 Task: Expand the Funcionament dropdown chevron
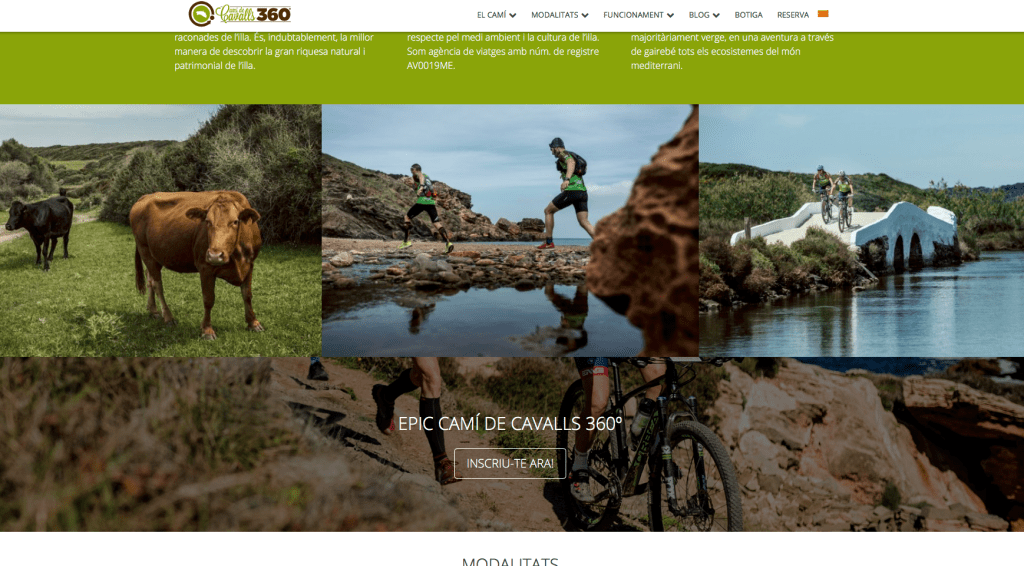[670, 15]
